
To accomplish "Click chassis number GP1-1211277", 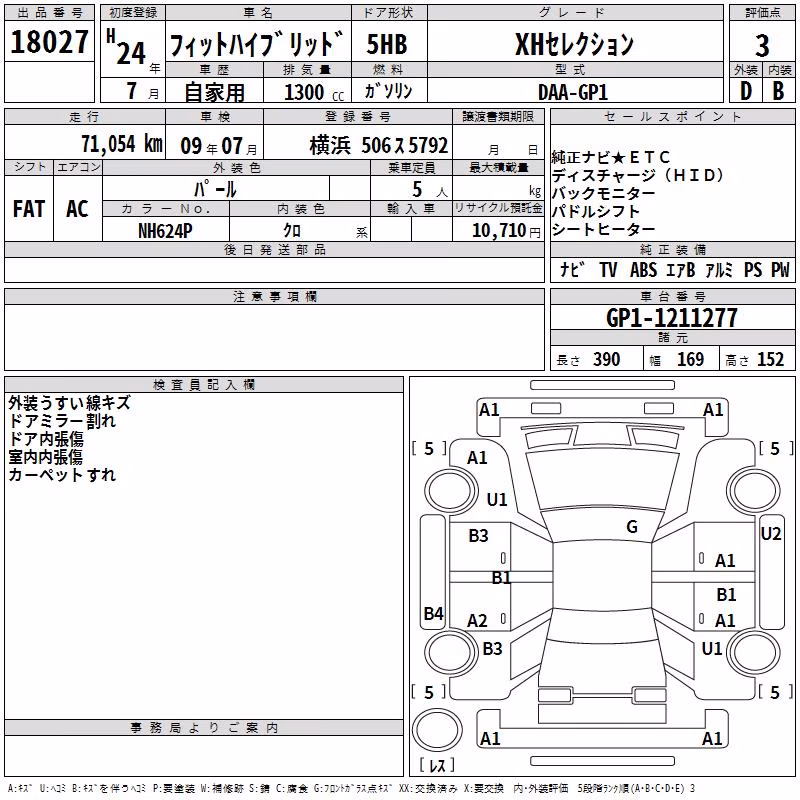I will pyautogui.click(x=672, y=318).
